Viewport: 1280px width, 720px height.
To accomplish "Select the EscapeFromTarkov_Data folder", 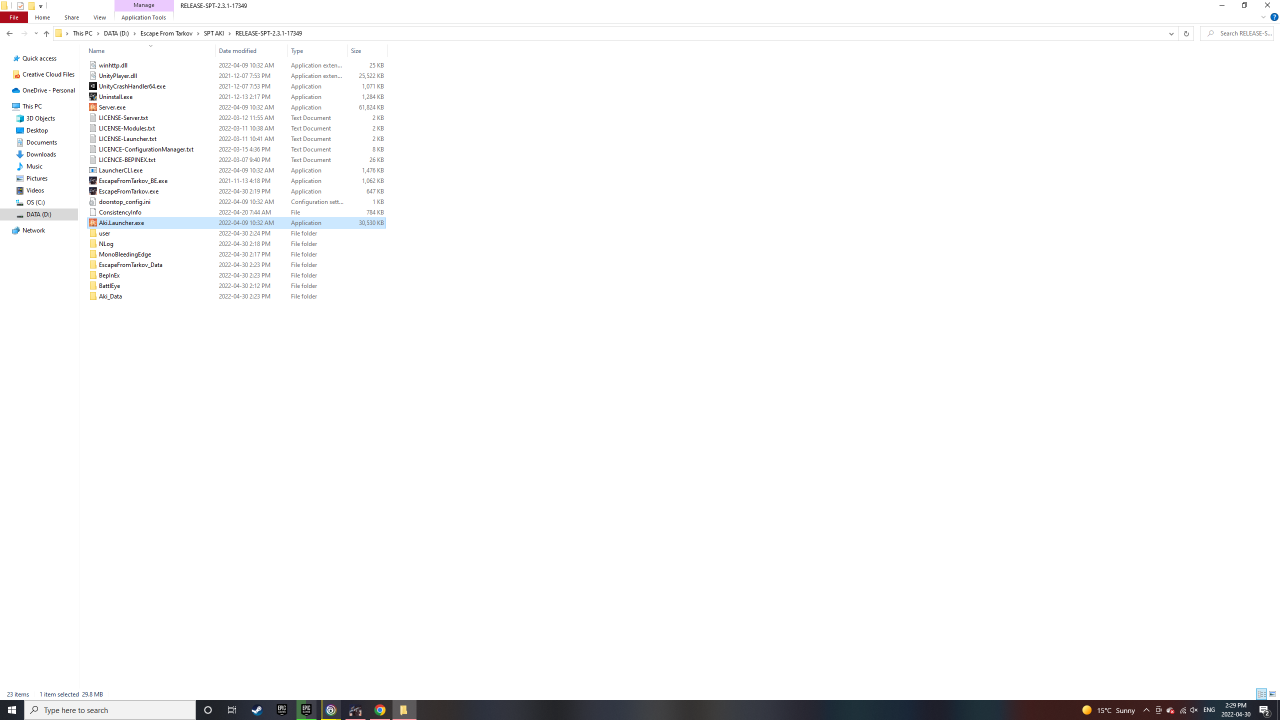I will [x=130, y=265].
